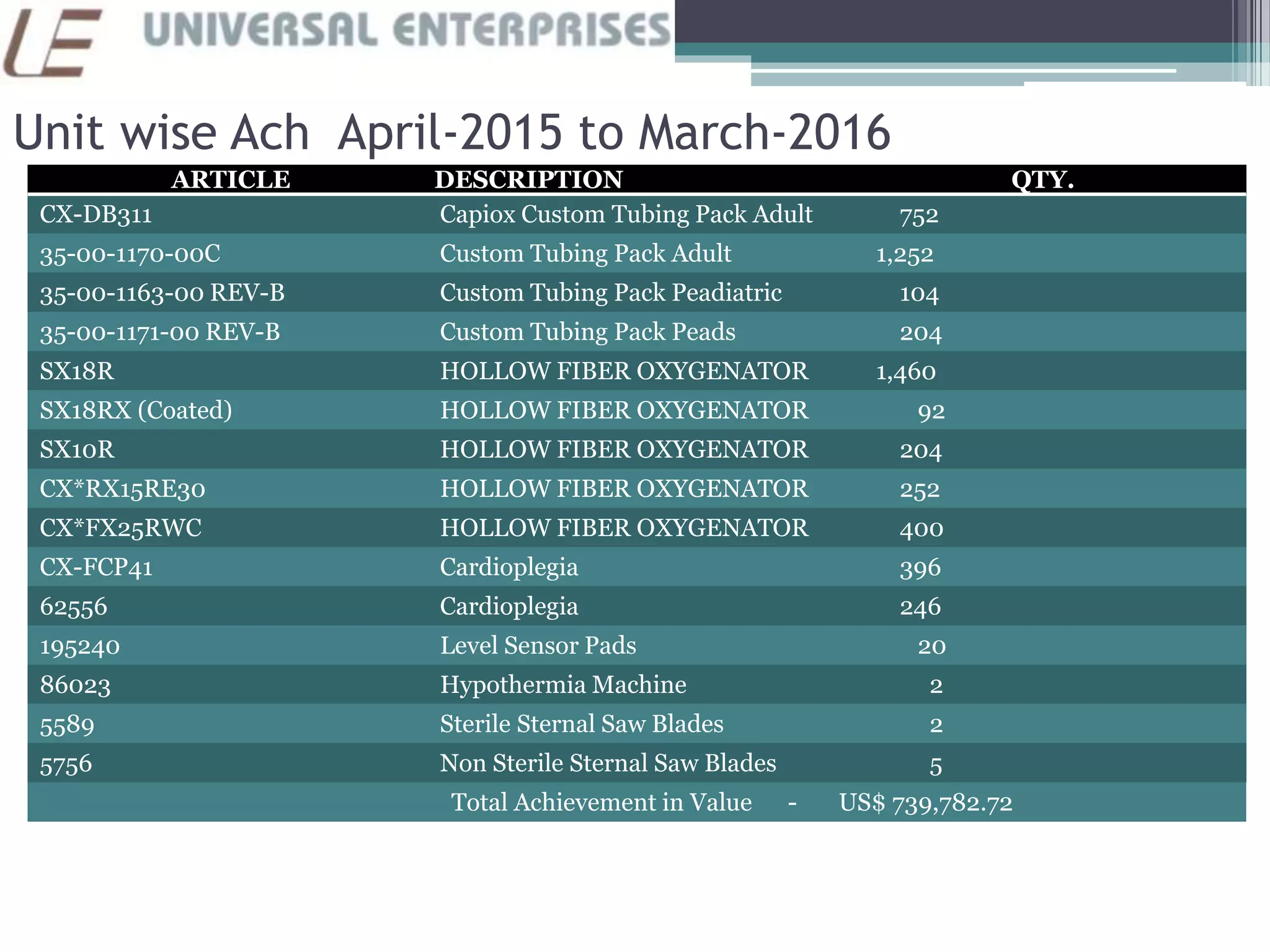Click quantity value 1,252
Image resolution: width=1270 pixels, height=952 pixels.
[904, 255]
